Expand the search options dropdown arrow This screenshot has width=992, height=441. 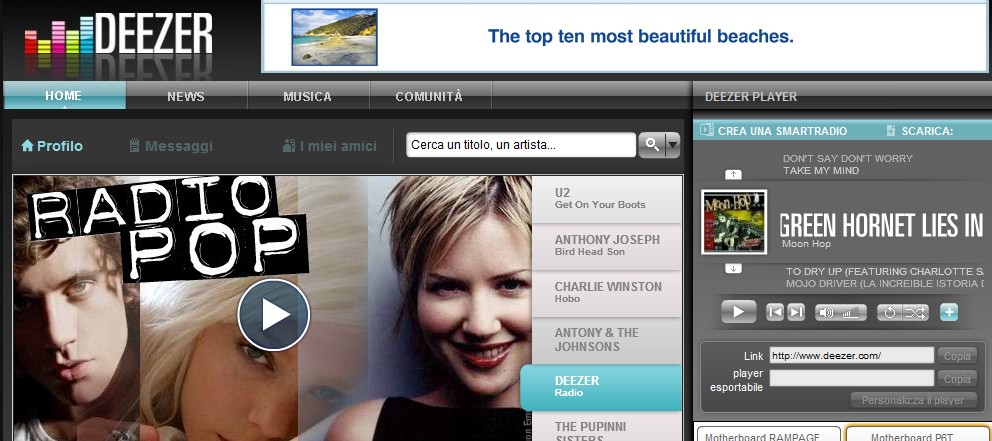(673, 145)
